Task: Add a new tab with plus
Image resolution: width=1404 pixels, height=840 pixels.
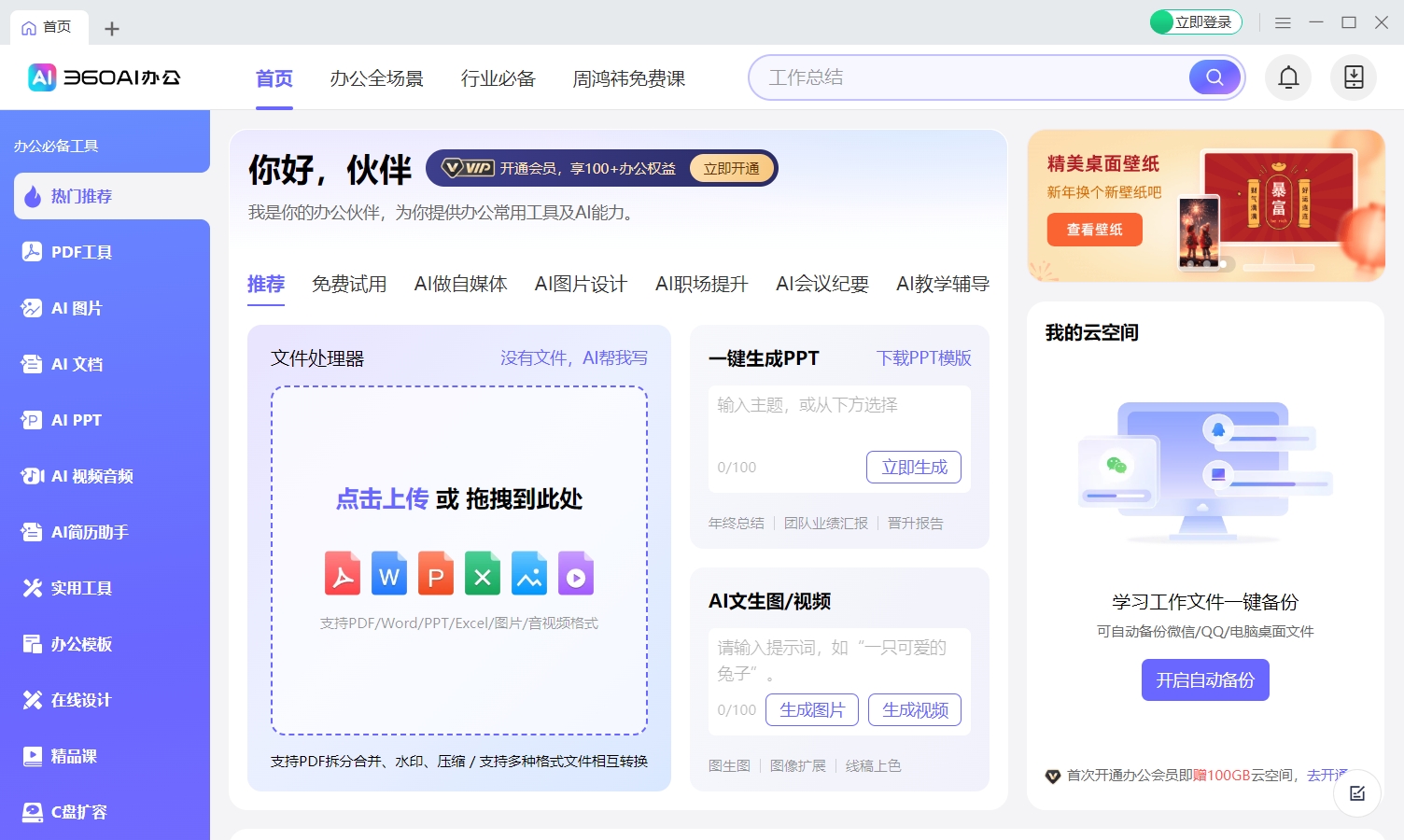Action: click(112, 29)
